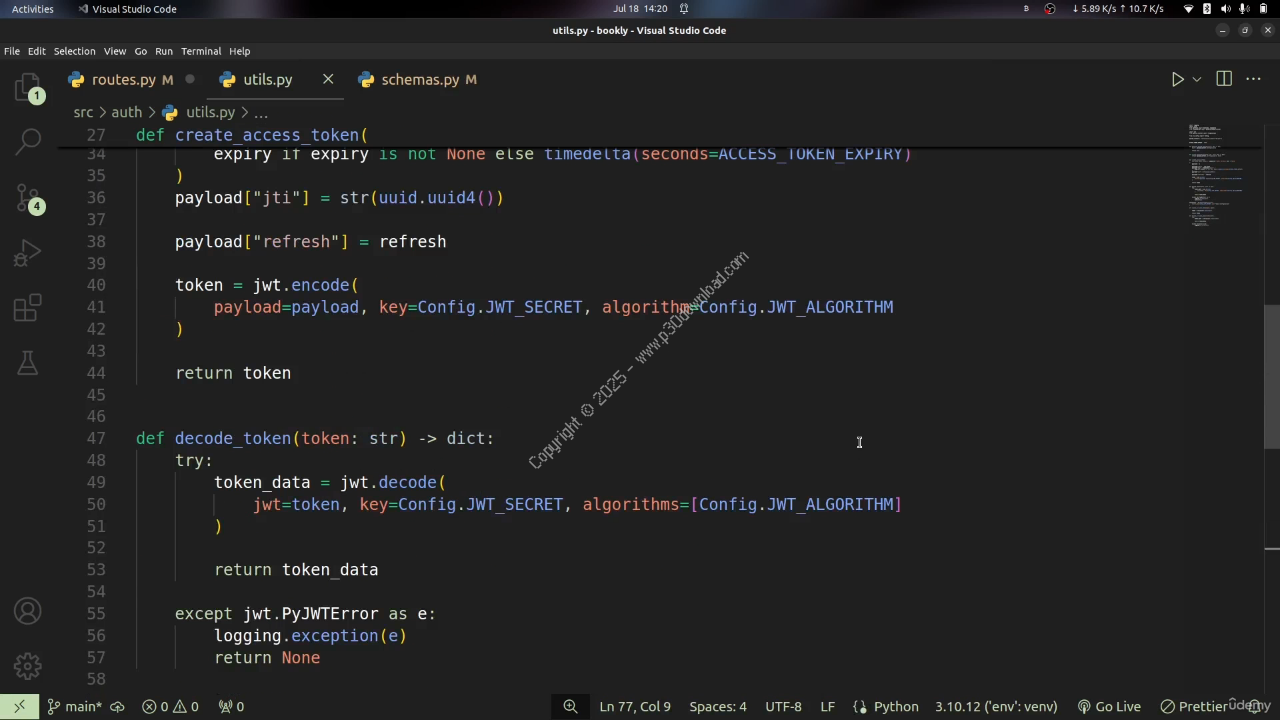Toggle Prettier formatter status item
Screen dimensions: 1280x720
point(1206,706)
